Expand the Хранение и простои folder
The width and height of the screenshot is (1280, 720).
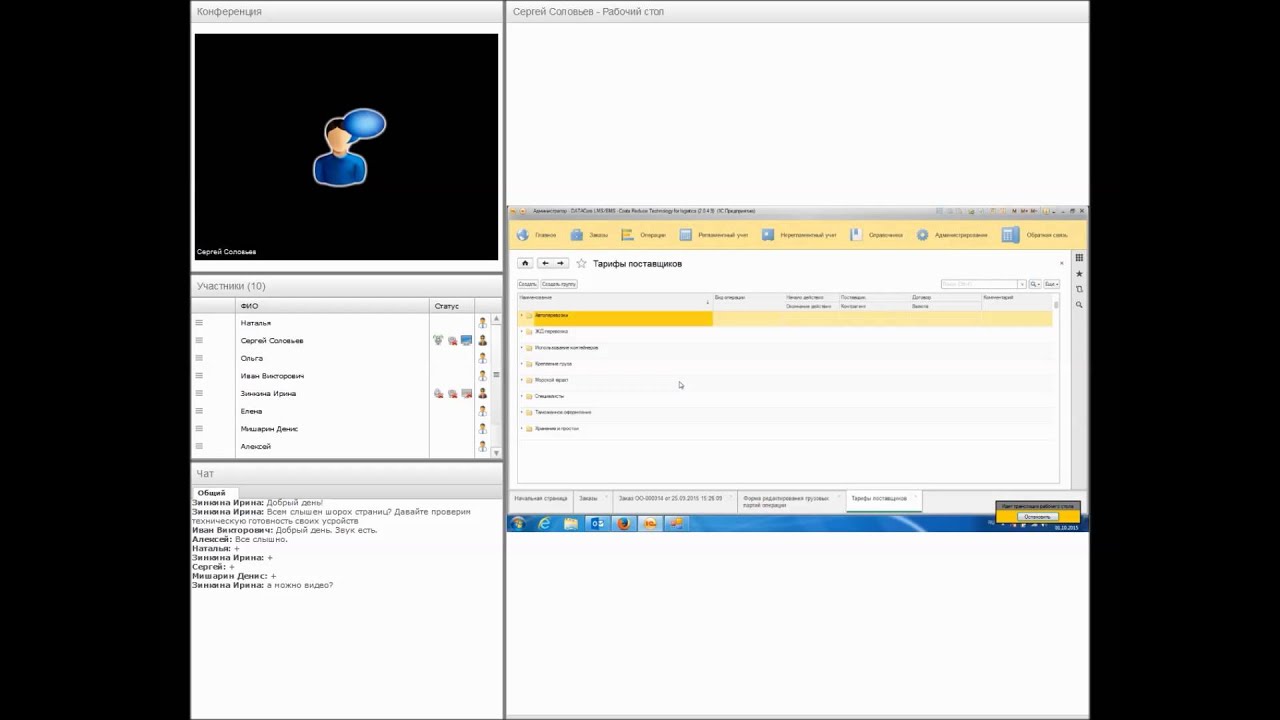521,428
